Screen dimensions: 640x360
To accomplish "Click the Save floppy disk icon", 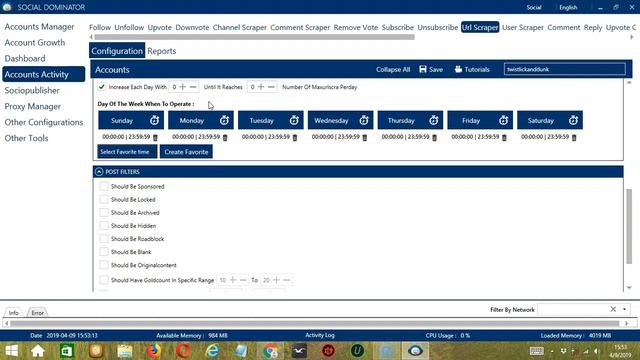I will pos(423,69).
